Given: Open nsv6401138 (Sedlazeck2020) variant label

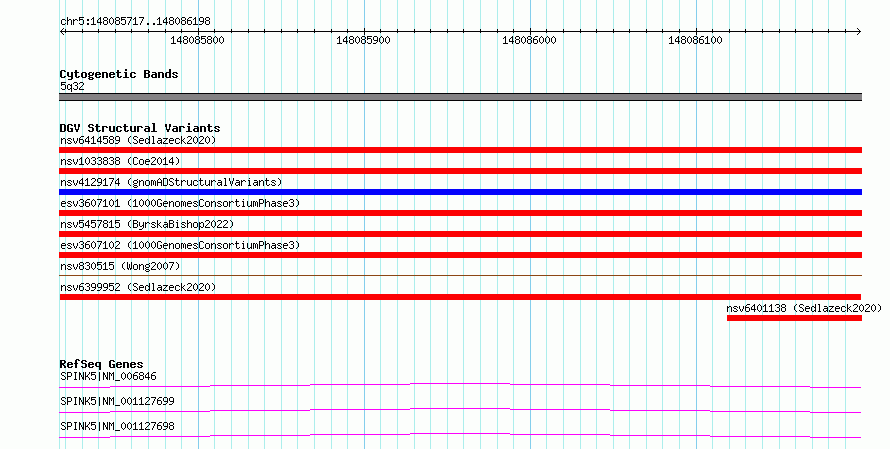Looking at the screenshot, I should point(804,308).
